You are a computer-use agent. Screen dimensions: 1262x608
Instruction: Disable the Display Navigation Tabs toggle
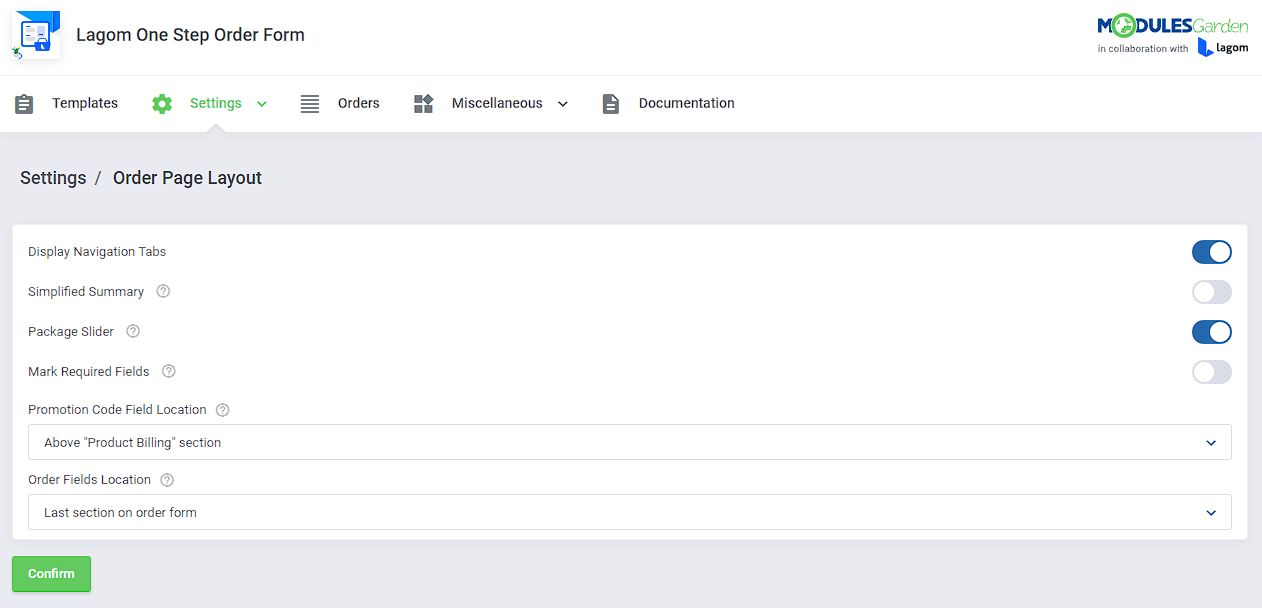click(x=1211, y=252)
